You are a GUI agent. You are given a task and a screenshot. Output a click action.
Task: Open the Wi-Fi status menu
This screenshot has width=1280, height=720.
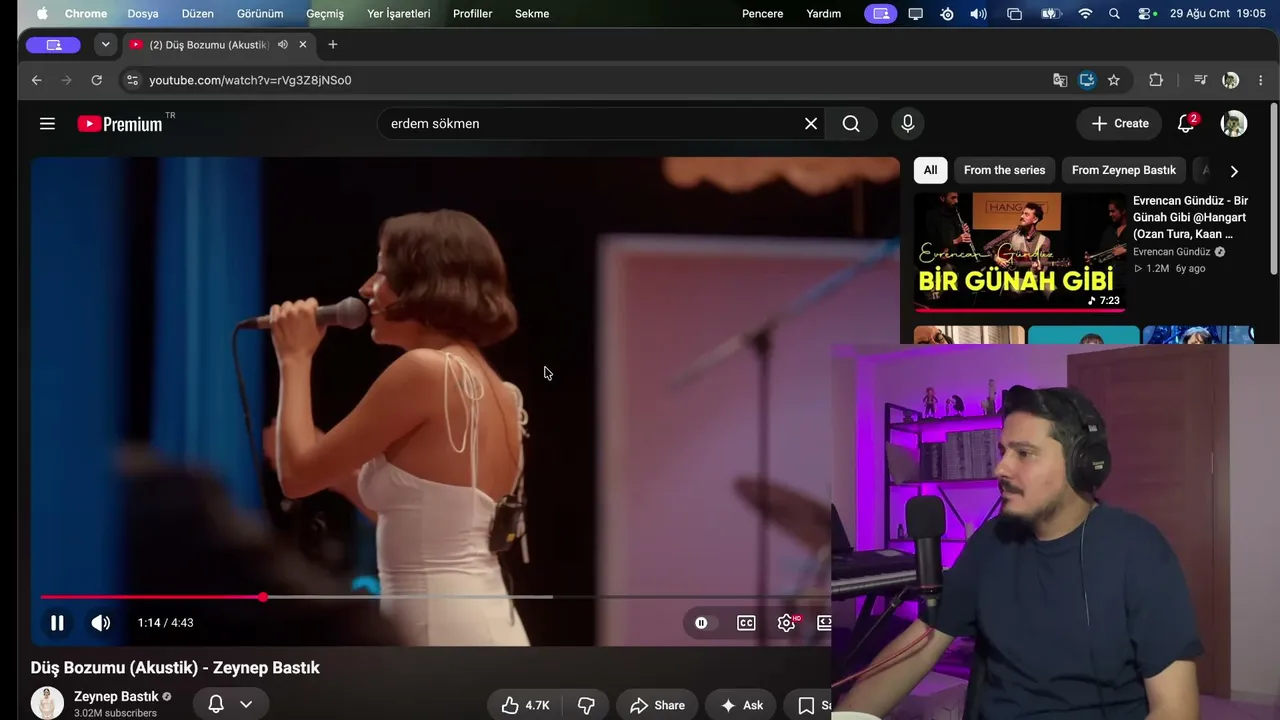click(1085, 14)
